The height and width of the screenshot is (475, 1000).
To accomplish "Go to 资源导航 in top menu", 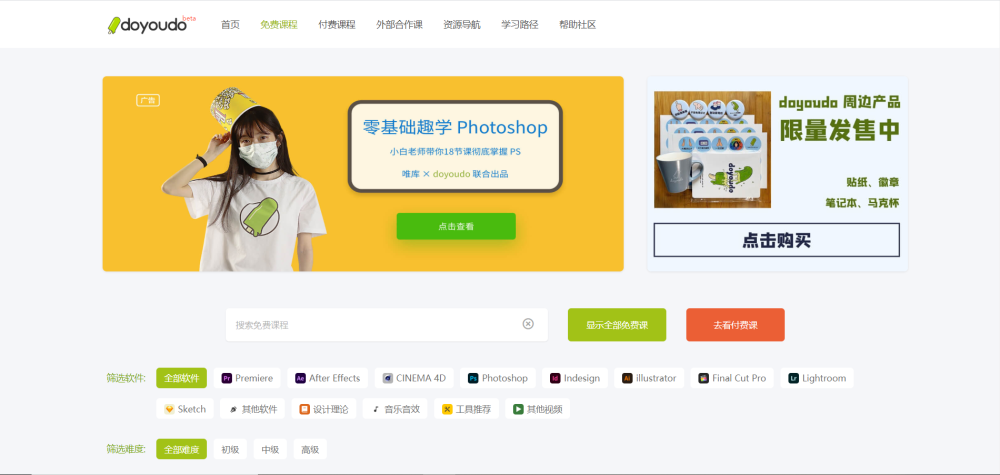I will coord(461,24).
